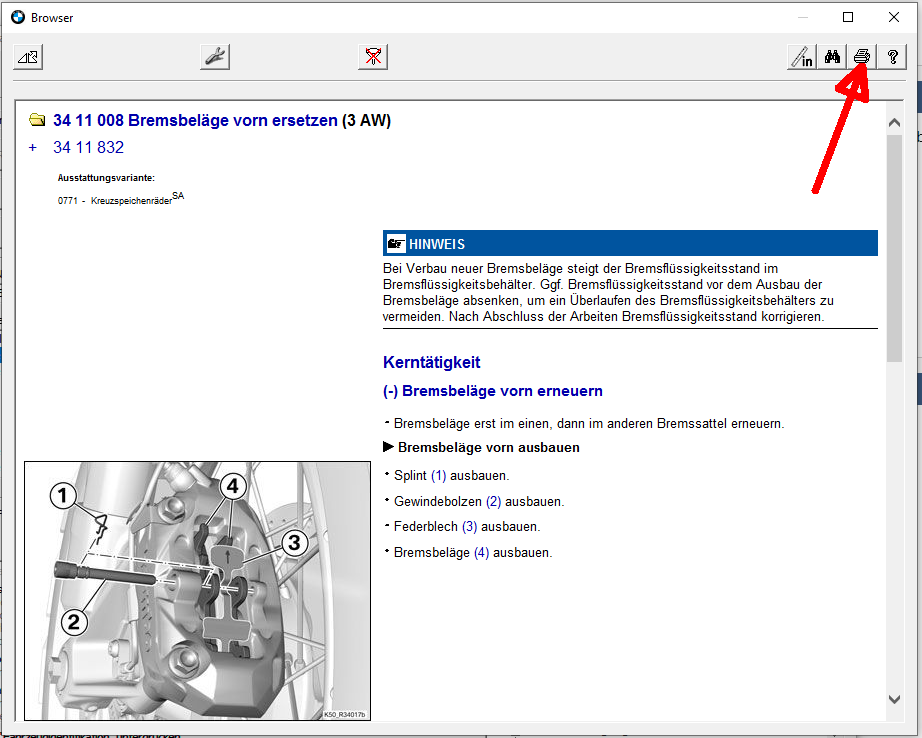Click the (1) reference in Splint step
Image resolution: width=922 pixels, height=738 pixels.
click(x=438, y=476)
